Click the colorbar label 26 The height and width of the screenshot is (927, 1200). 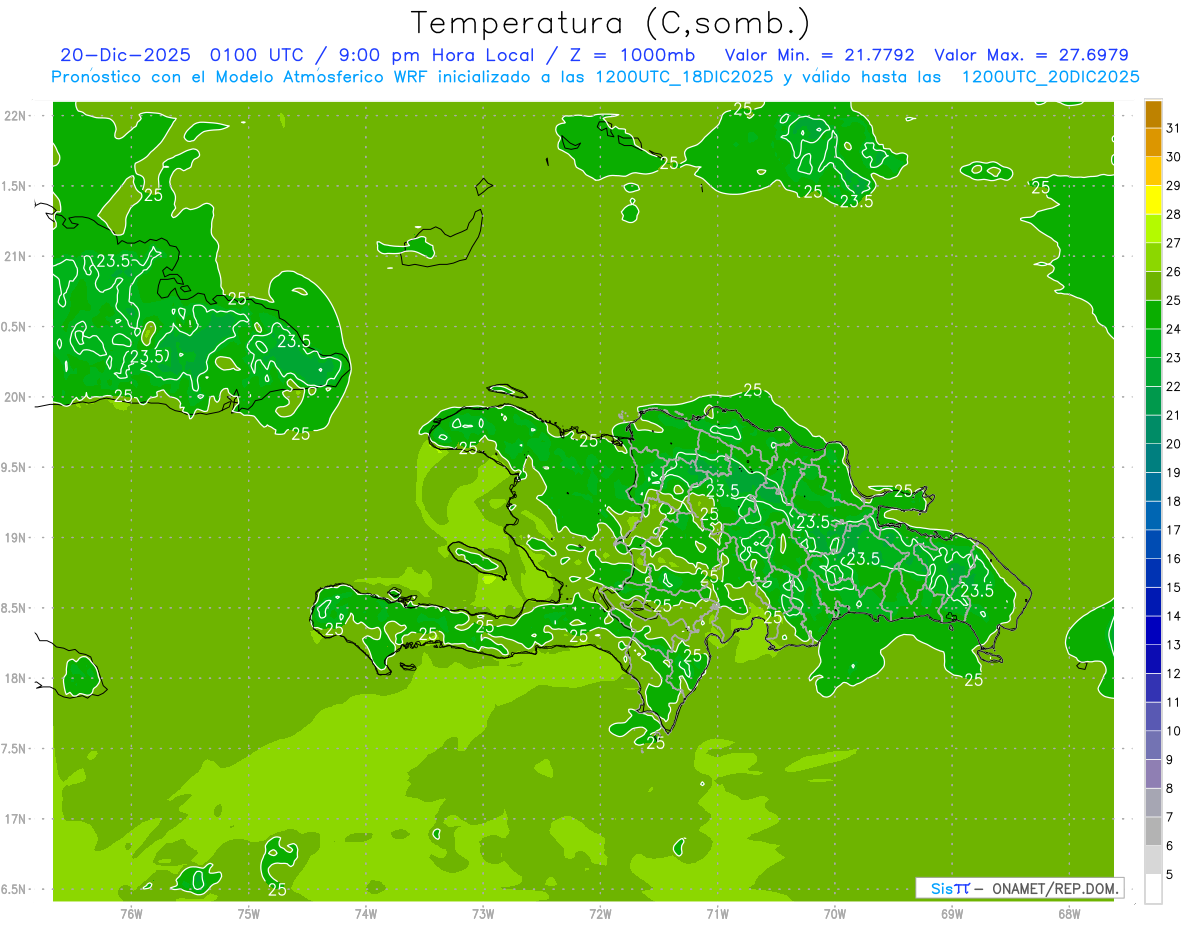(1173, 272)
